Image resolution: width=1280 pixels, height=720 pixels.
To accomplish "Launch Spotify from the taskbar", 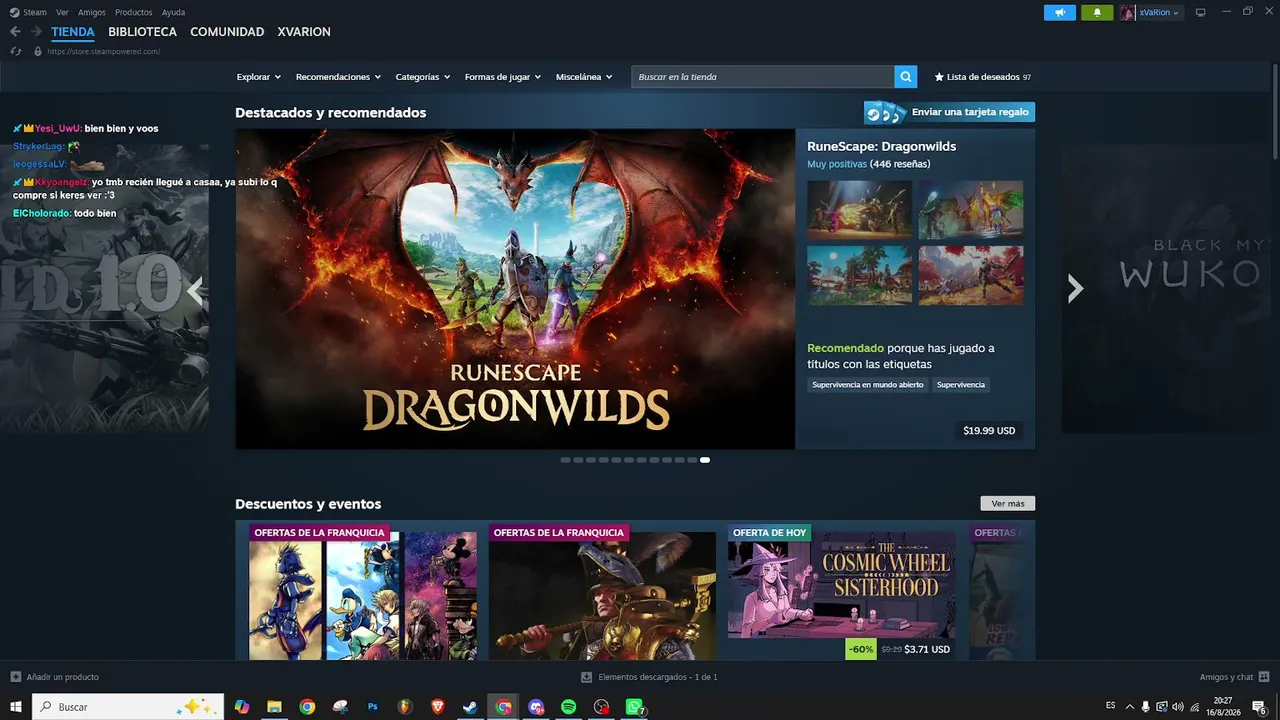I will (x=568, y=707).
